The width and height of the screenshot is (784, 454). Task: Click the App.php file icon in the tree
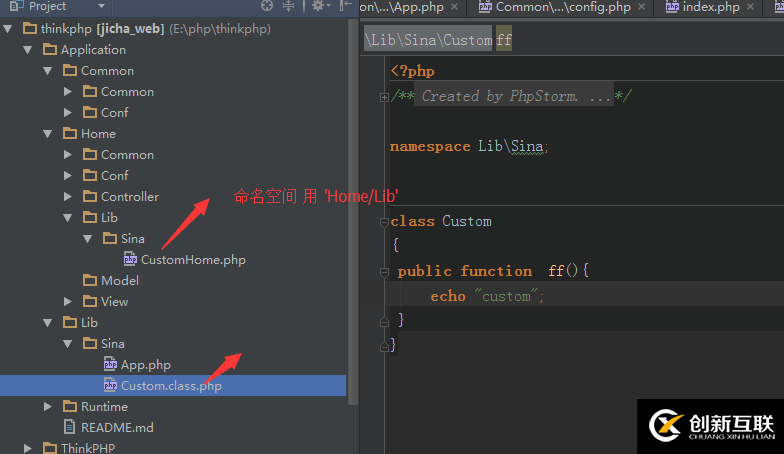[110, 364]
